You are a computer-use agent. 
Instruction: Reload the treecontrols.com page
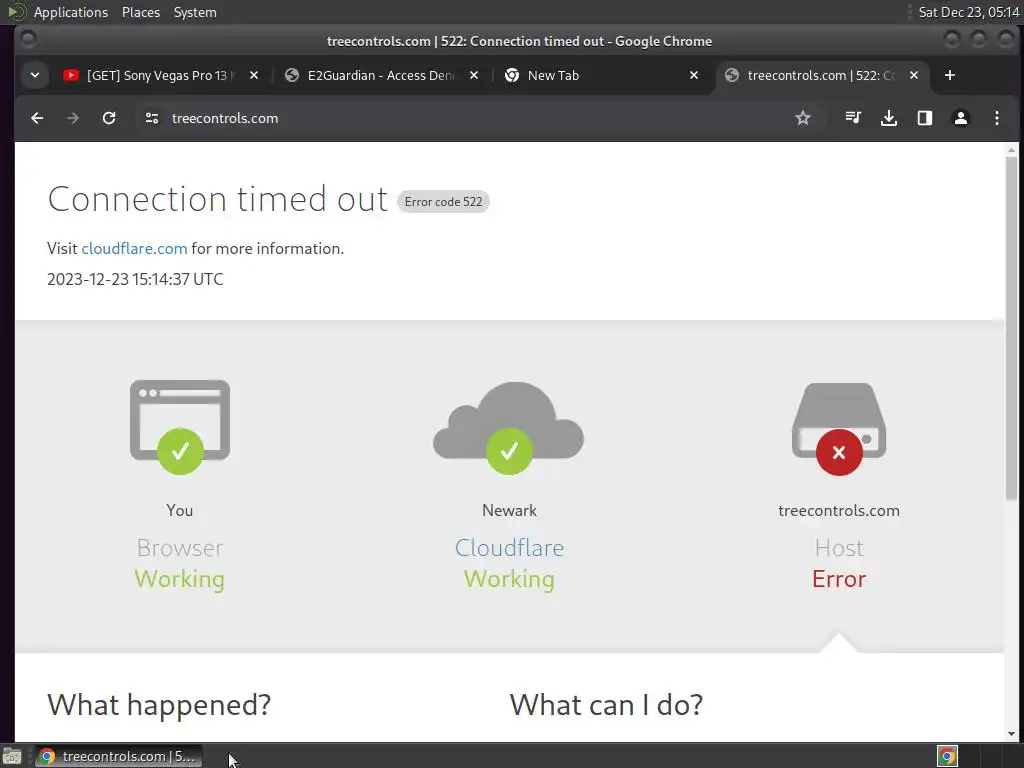pos(109,118)
